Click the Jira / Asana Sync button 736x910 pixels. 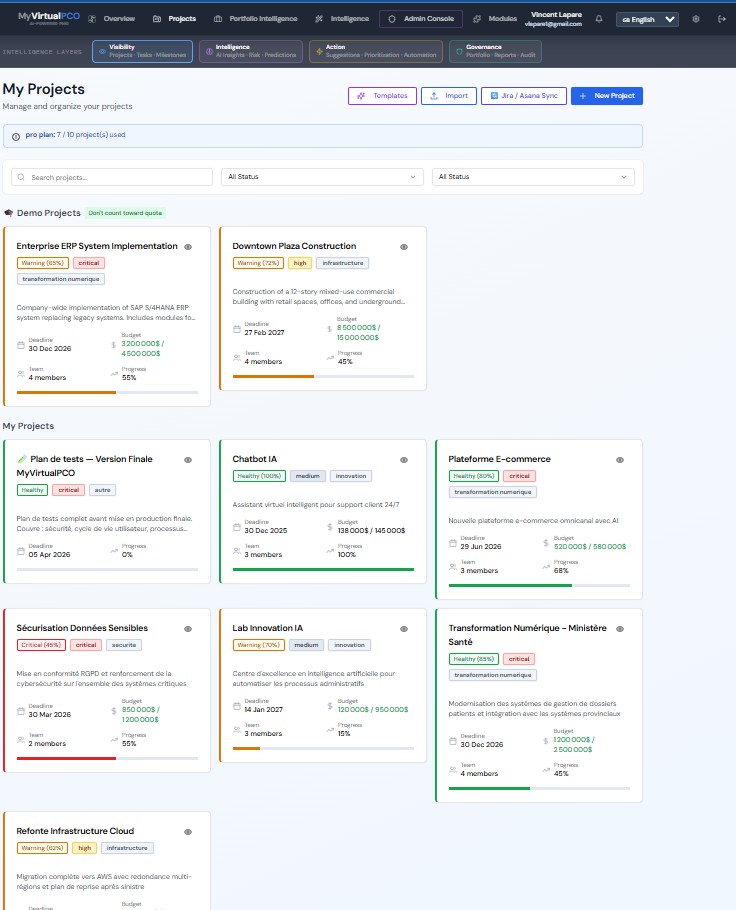524,96
